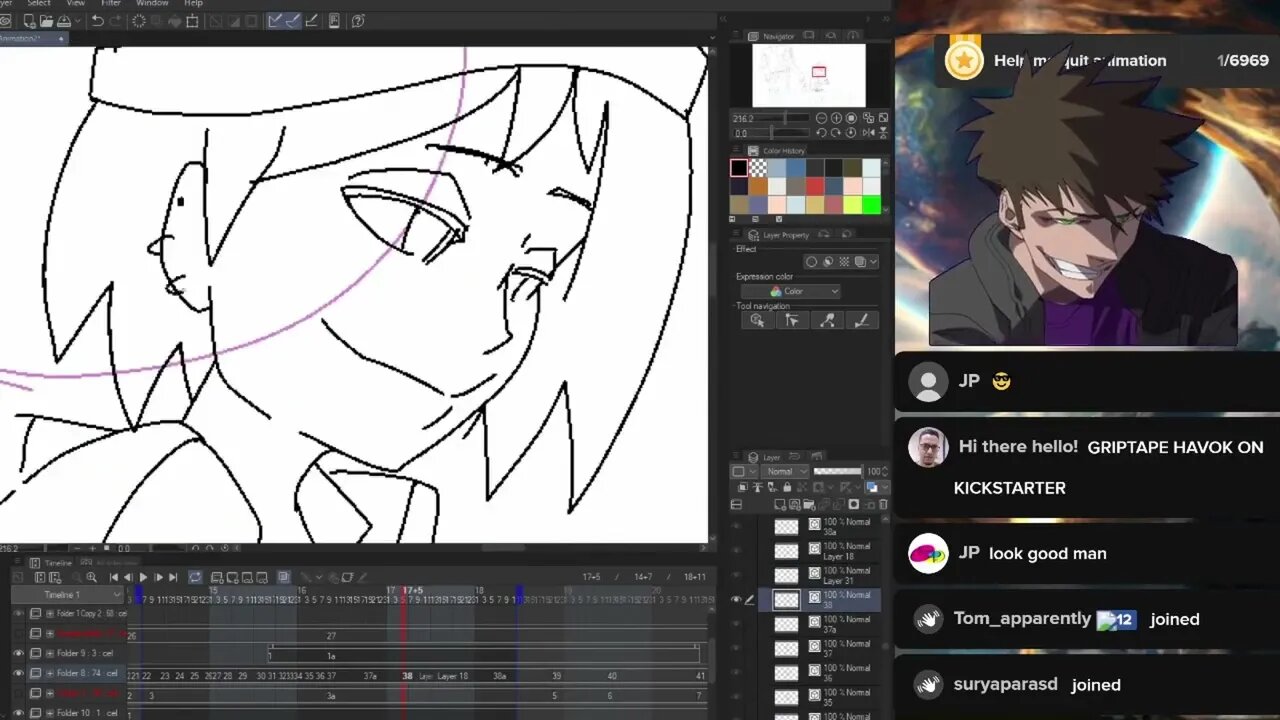Expand Folder 8 in Timeline
Screen dimensions: 1280x720
(x=50, y=673)
